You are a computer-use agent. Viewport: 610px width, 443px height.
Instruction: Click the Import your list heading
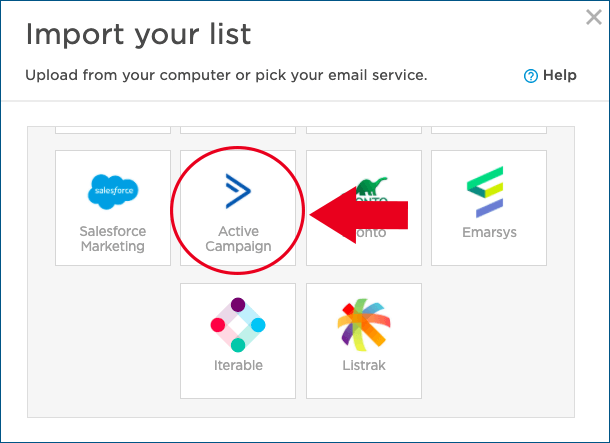coord(138,34)
